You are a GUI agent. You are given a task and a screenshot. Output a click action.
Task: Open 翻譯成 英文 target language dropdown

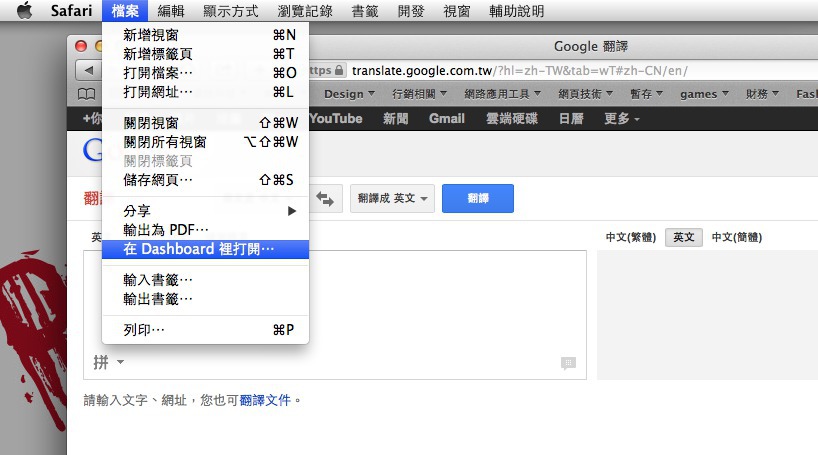392,198
